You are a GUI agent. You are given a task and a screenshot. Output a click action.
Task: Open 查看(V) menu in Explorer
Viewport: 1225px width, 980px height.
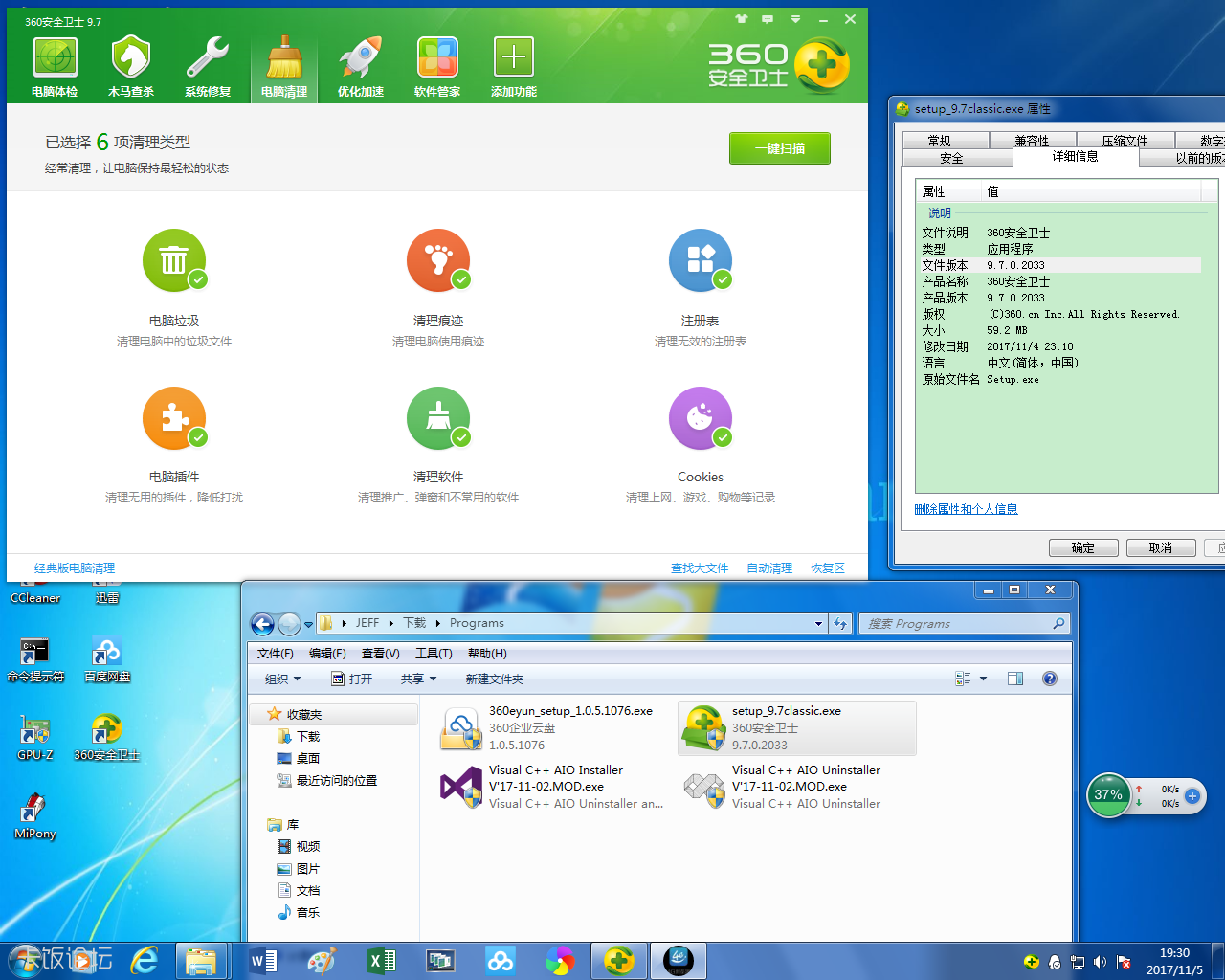coord(380,654)
